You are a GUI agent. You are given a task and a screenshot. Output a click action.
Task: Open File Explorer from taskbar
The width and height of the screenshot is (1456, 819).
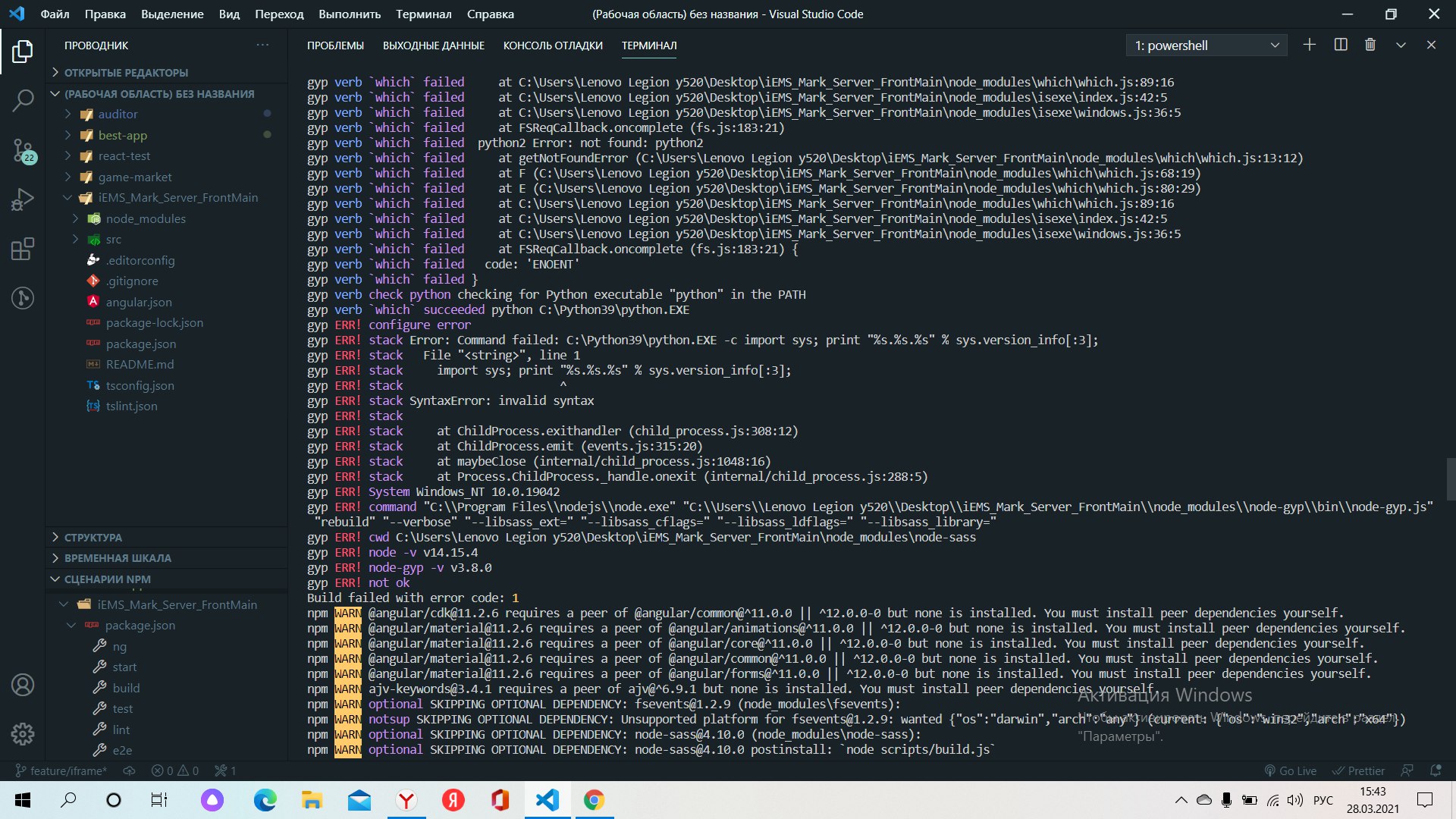312,800
